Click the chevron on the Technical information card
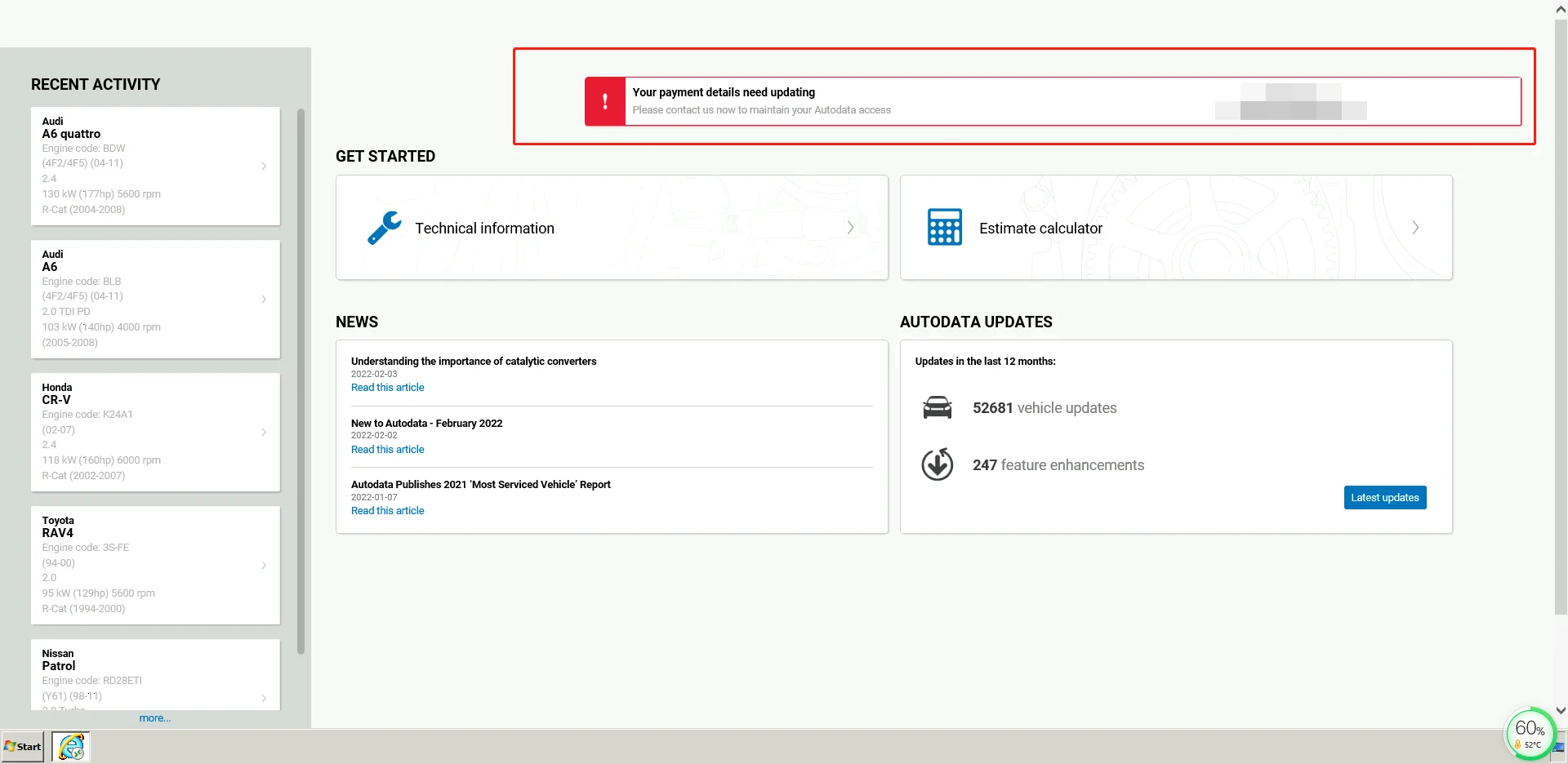Screen dimensions: 1568x764 850,228
